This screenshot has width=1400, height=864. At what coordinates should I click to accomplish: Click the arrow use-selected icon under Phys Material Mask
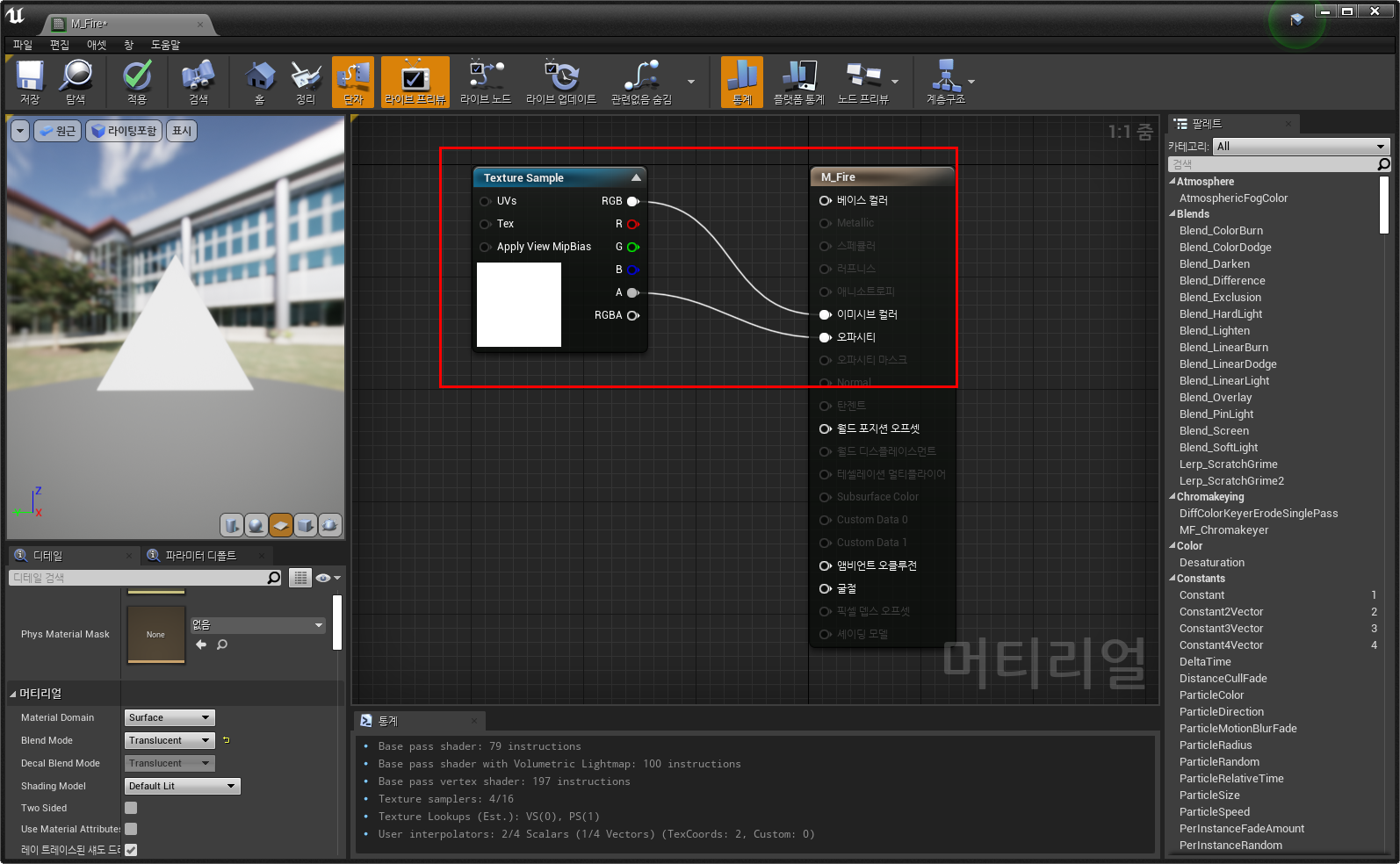[201, 644]
